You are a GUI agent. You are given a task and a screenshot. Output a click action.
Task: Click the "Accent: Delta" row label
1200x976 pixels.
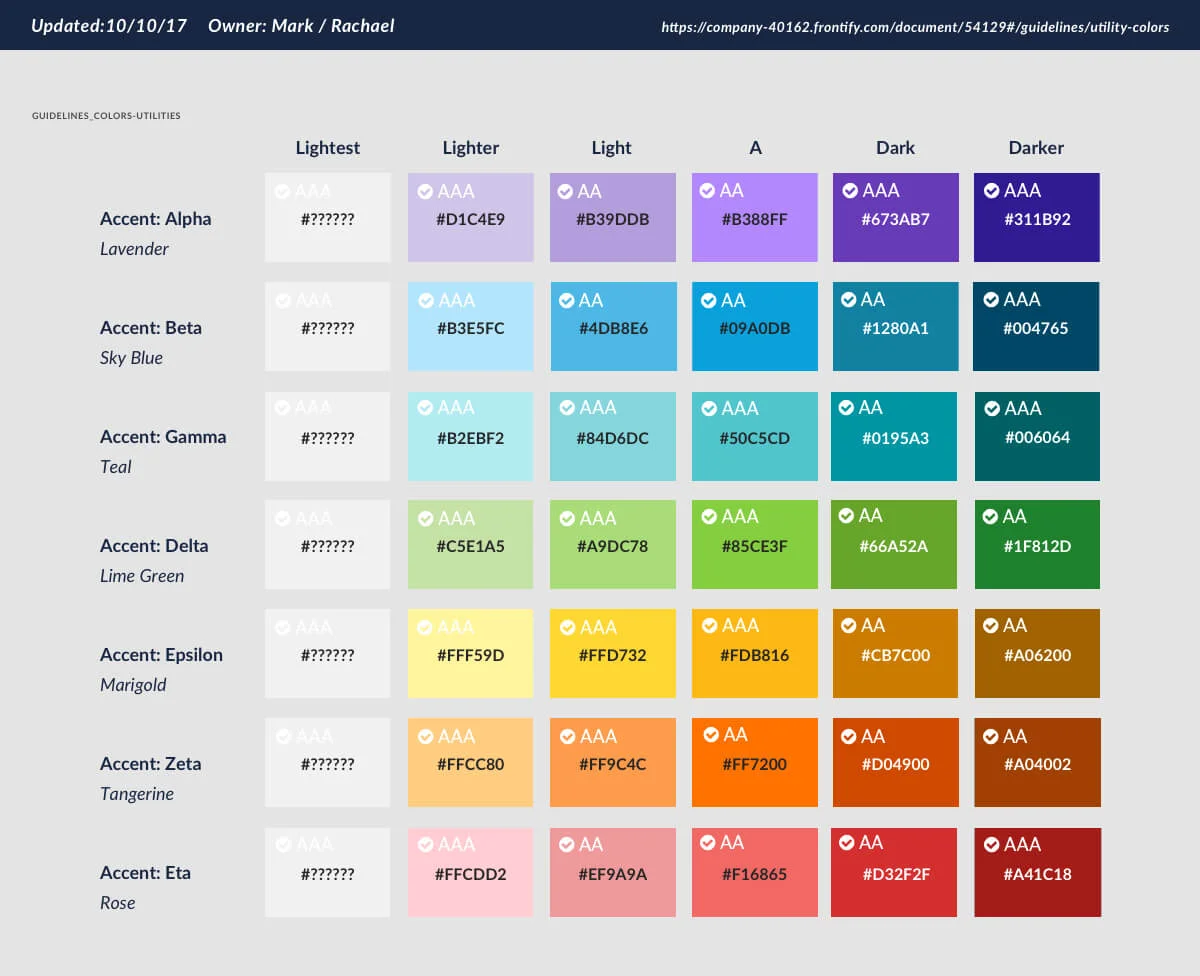pos(155,546)
